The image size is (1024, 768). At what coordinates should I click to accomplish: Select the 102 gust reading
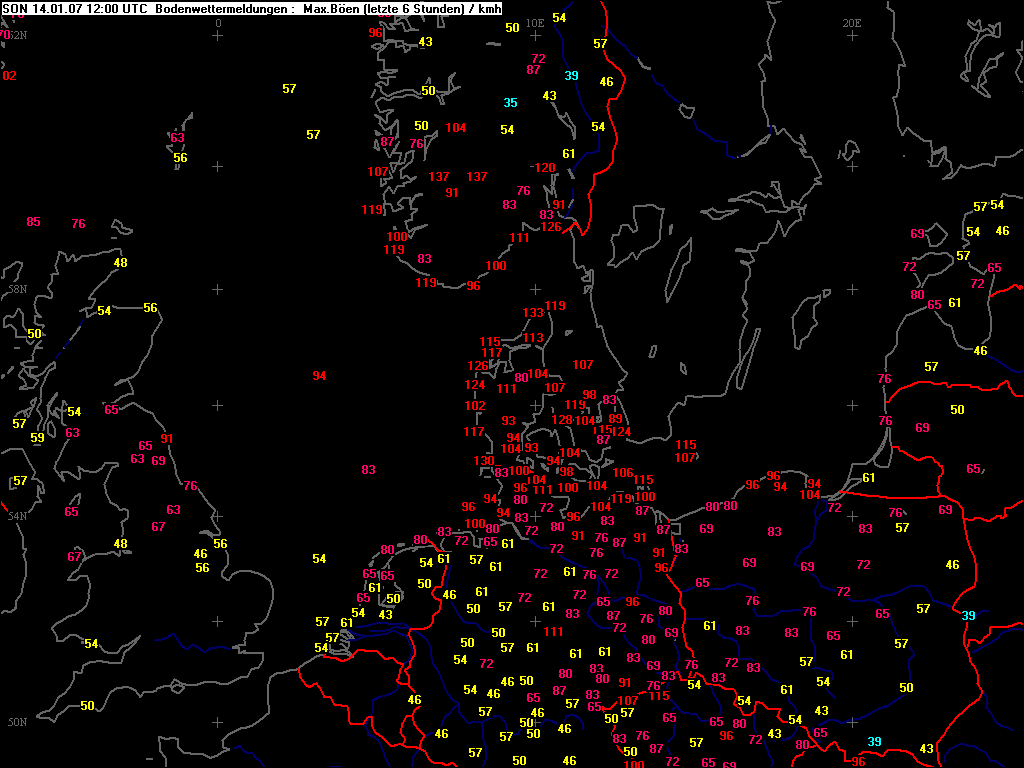(475, 406)
